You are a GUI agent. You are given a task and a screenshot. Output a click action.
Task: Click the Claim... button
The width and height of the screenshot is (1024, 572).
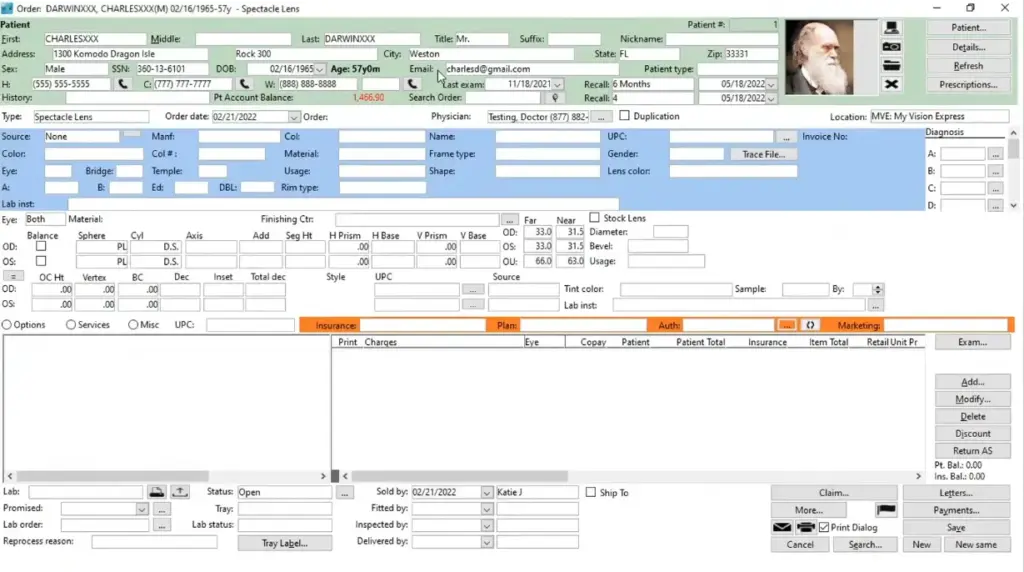pyautogui.click(x=834, y=493)
